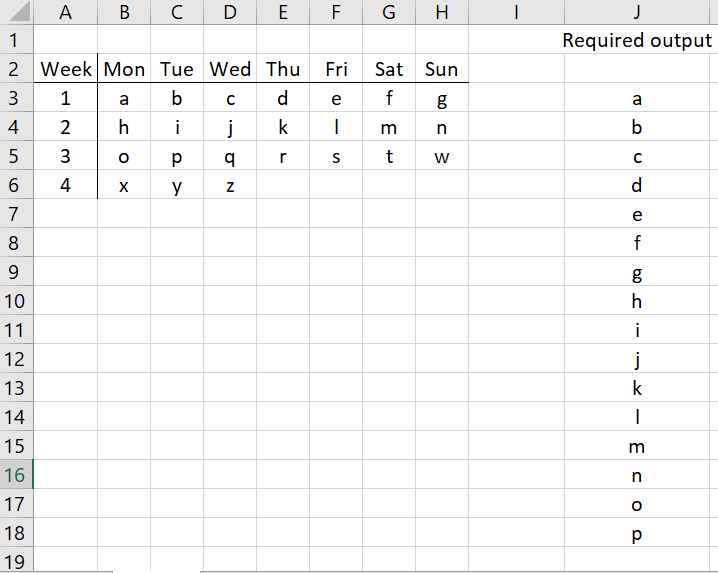The image size is (718, 573).
Task: Select column J header
Action: [637, 12]
